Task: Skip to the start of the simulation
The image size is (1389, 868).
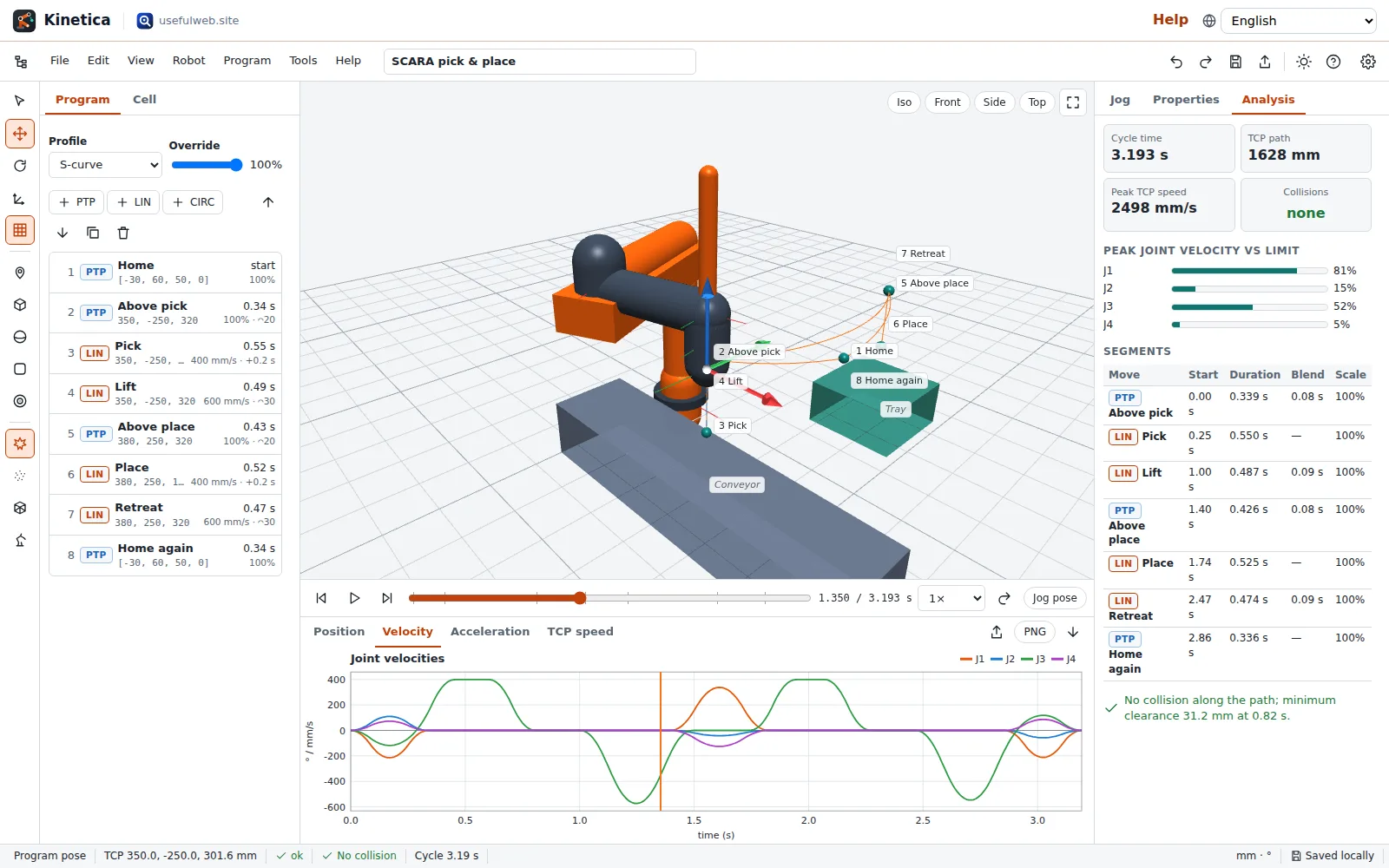Action: [321, 598]
